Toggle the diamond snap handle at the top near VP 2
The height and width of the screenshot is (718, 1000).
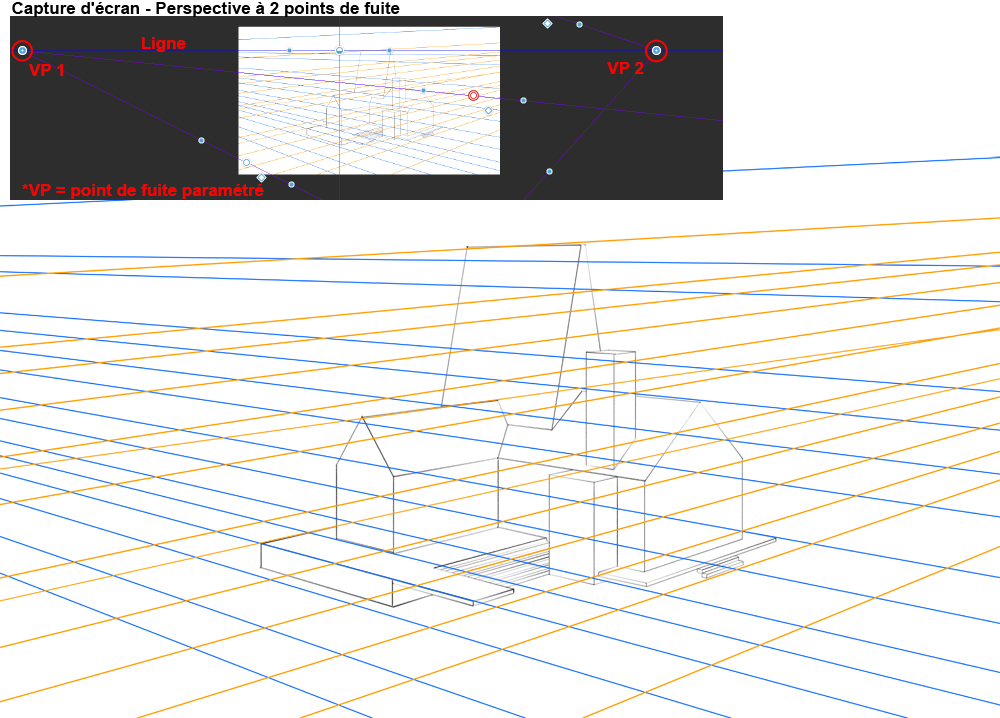[x=547, y=23]
